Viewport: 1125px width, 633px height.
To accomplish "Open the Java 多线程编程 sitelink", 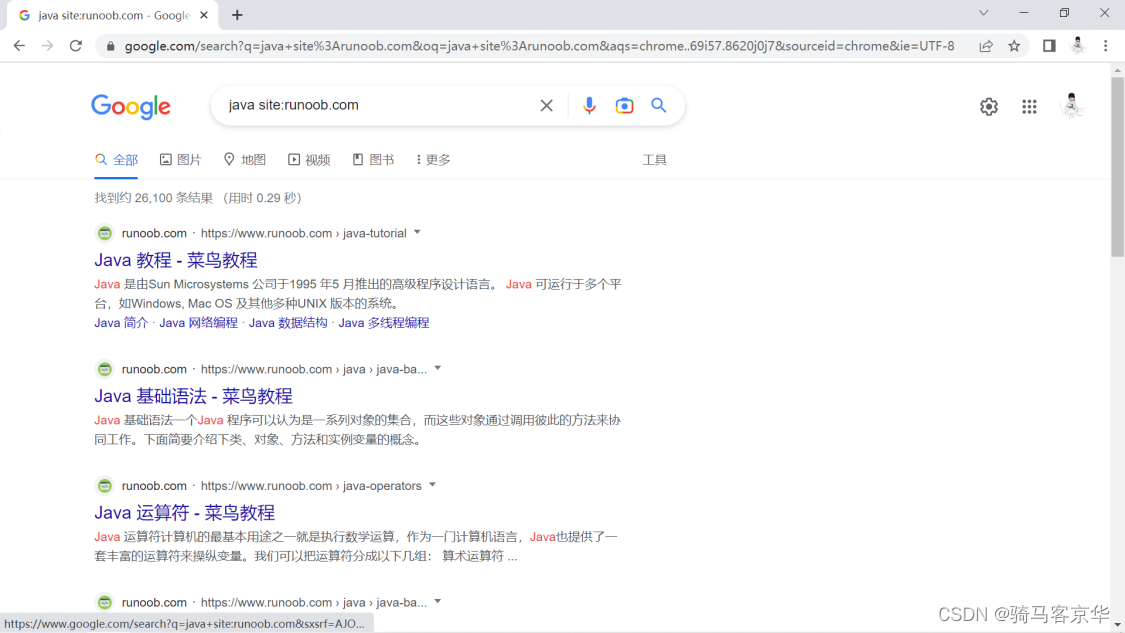I will tap(384, 323).
